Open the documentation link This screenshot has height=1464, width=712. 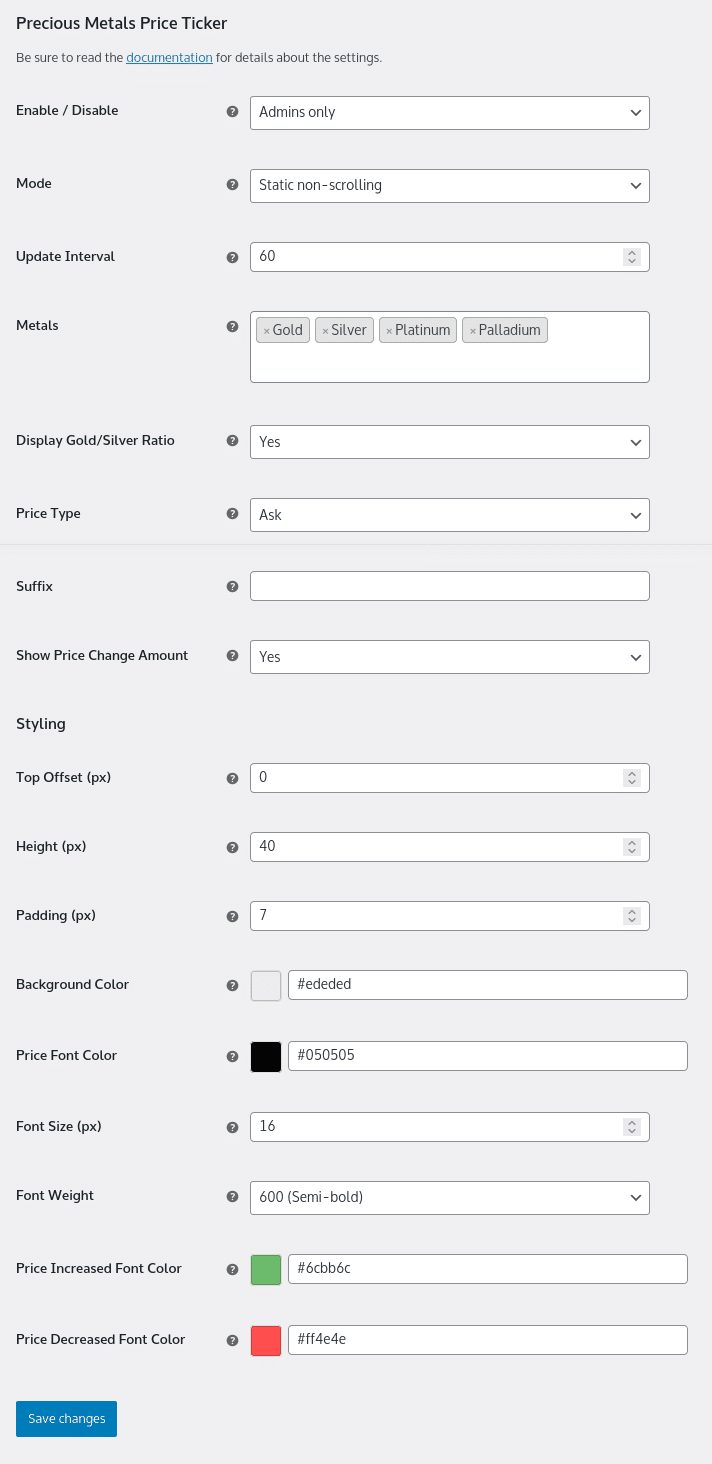click(x=169, y=58)
